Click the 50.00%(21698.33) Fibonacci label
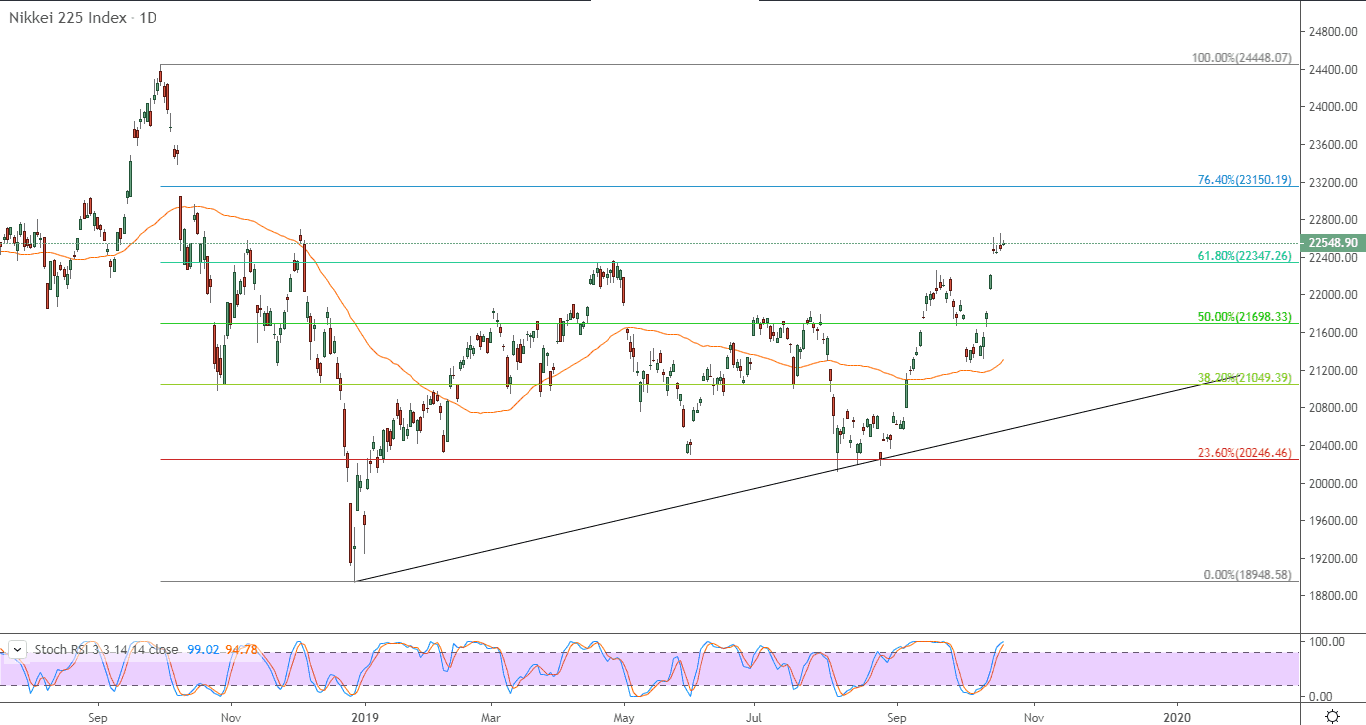 [1245, 317]
